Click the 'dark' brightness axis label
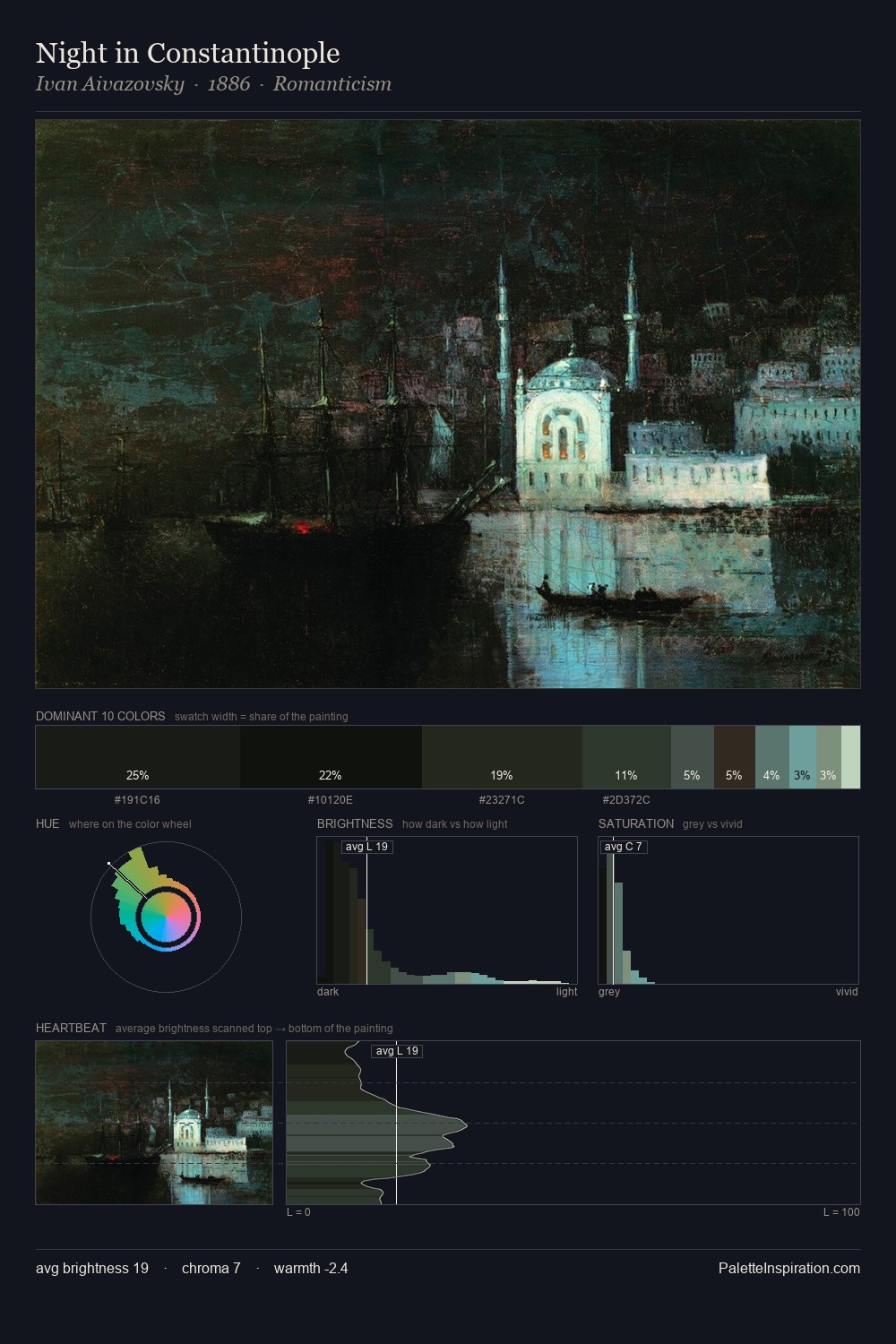 coord(328,992)
